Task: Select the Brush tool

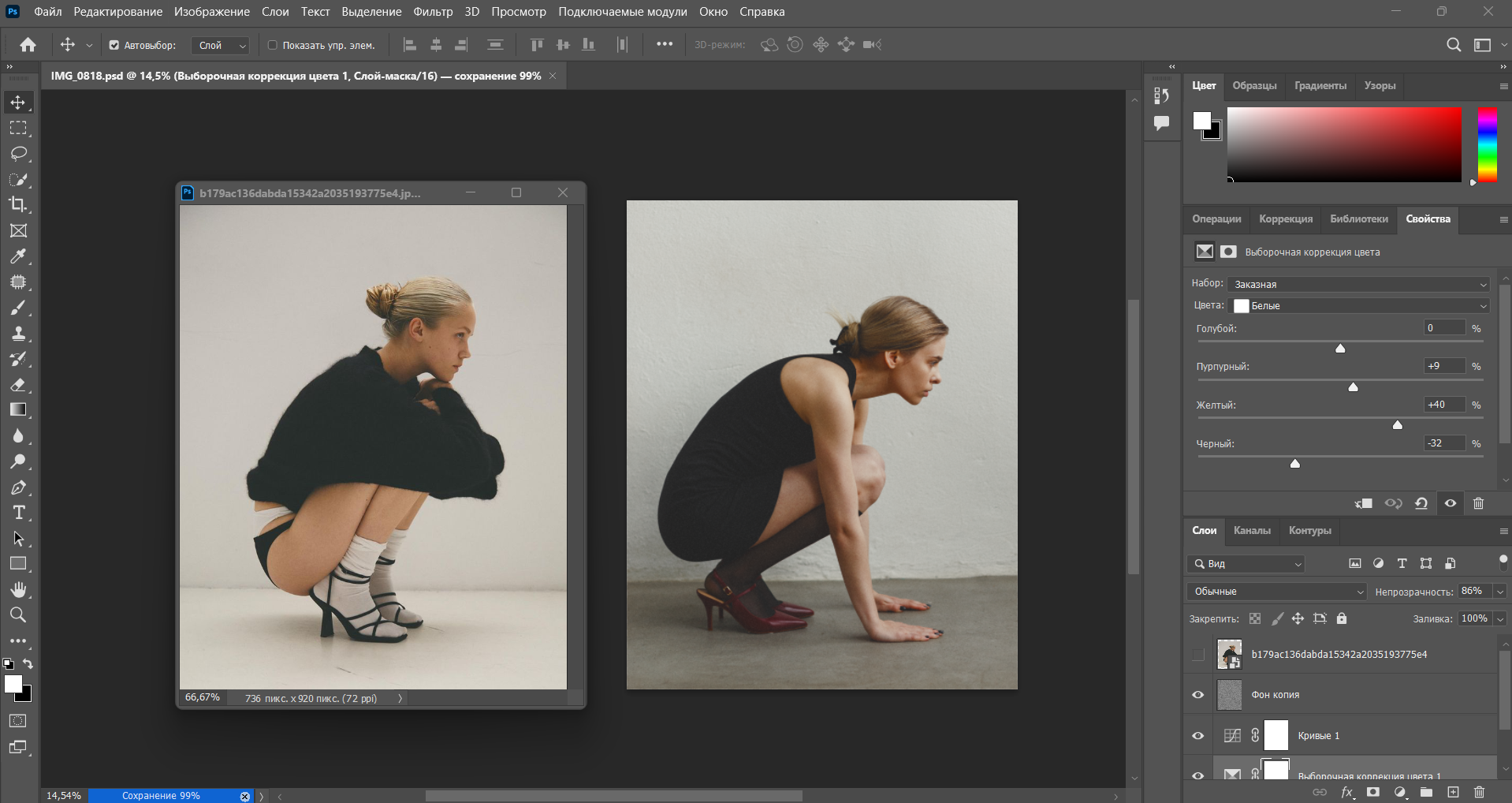Action: (x=19, y=308)
